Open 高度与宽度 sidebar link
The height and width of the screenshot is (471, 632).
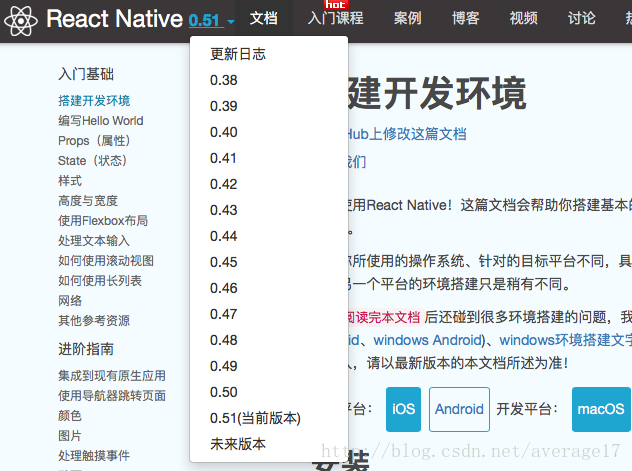click(x=88, y=201)
